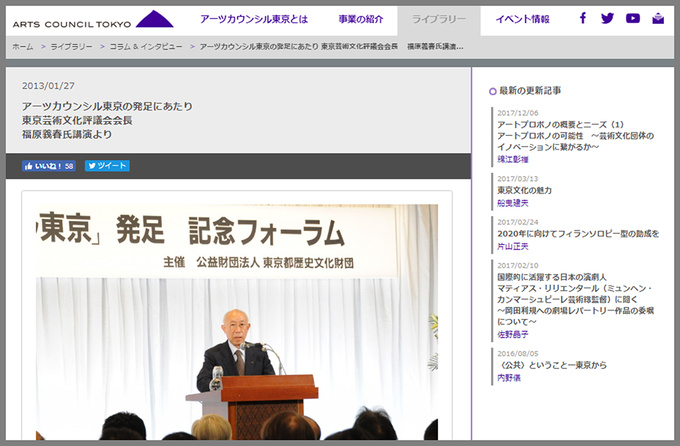680x446 pixels.
Task: Open the Twitter bird icon in header
Action: pyautogui.click(x=607, y=19)
